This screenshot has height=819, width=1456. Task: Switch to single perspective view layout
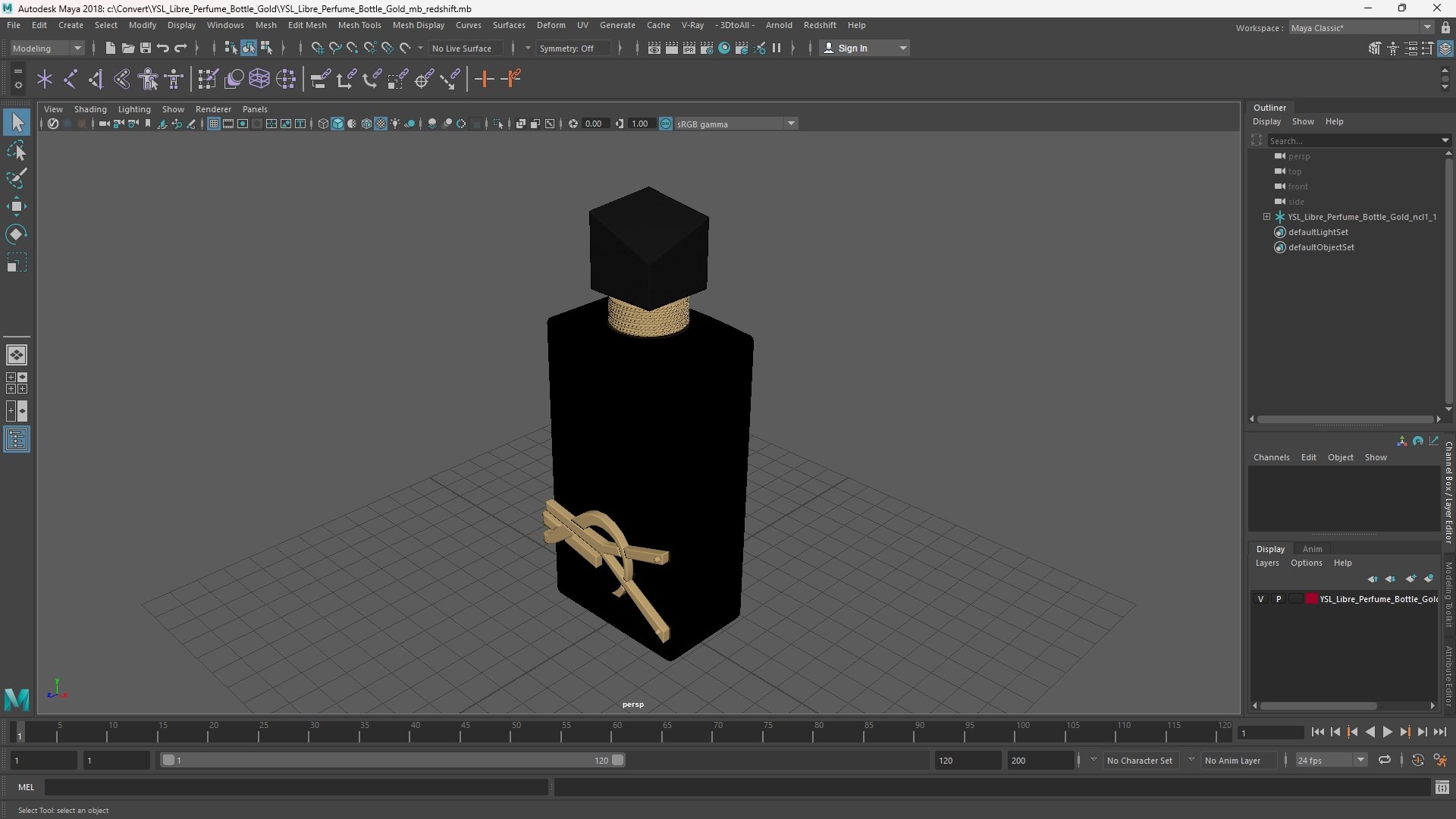tap(17, 355)
